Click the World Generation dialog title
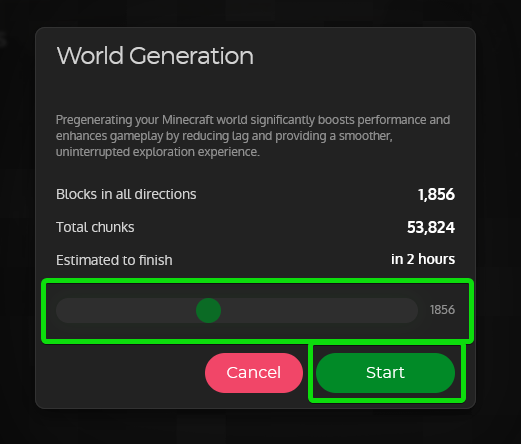The height and width of the screenshot is (444, 521). (x=155, y=55)
